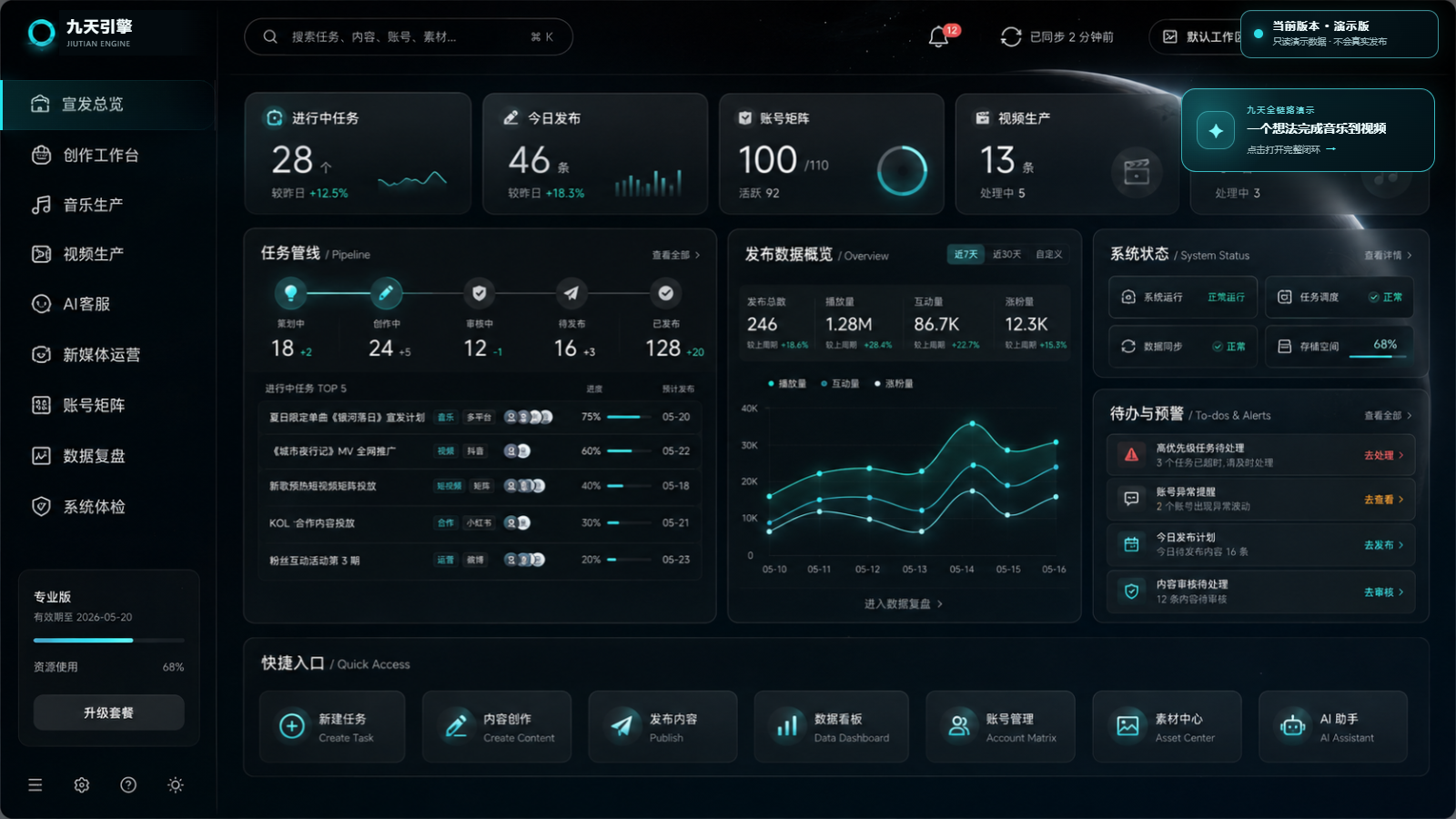Expand 查看详情 in System Status
1456x819 pixels.
[1388, 256]
